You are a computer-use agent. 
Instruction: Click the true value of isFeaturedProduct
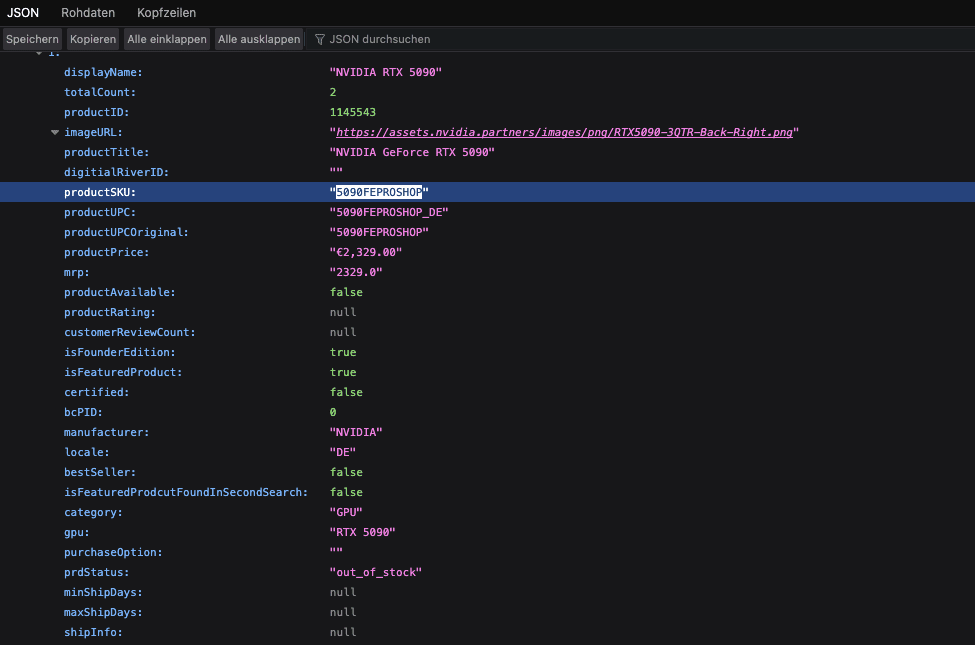(343, 372)
